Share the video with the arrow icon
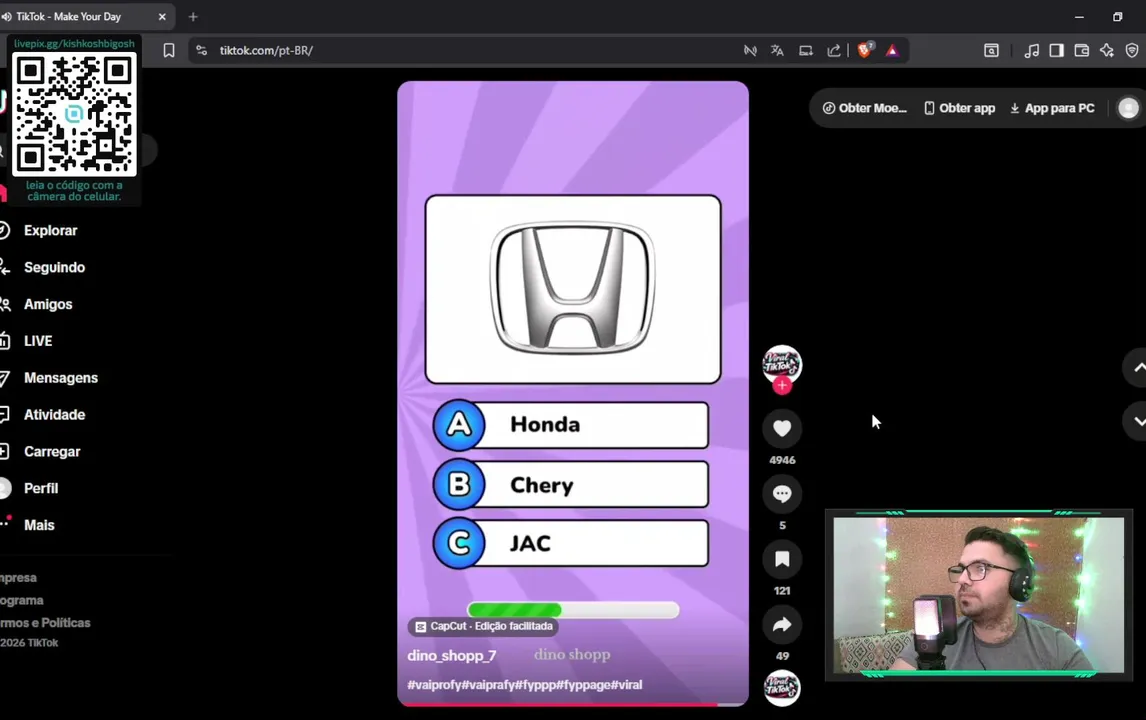1146x720 pixels. click(x=782, y=624)
